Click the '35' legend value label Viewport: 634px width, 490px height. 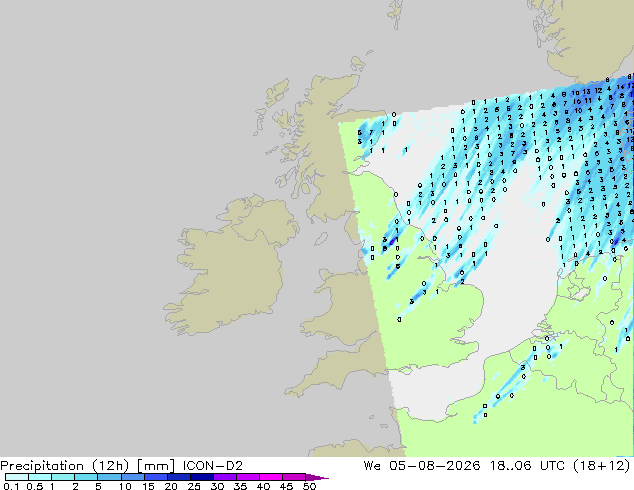240,486
